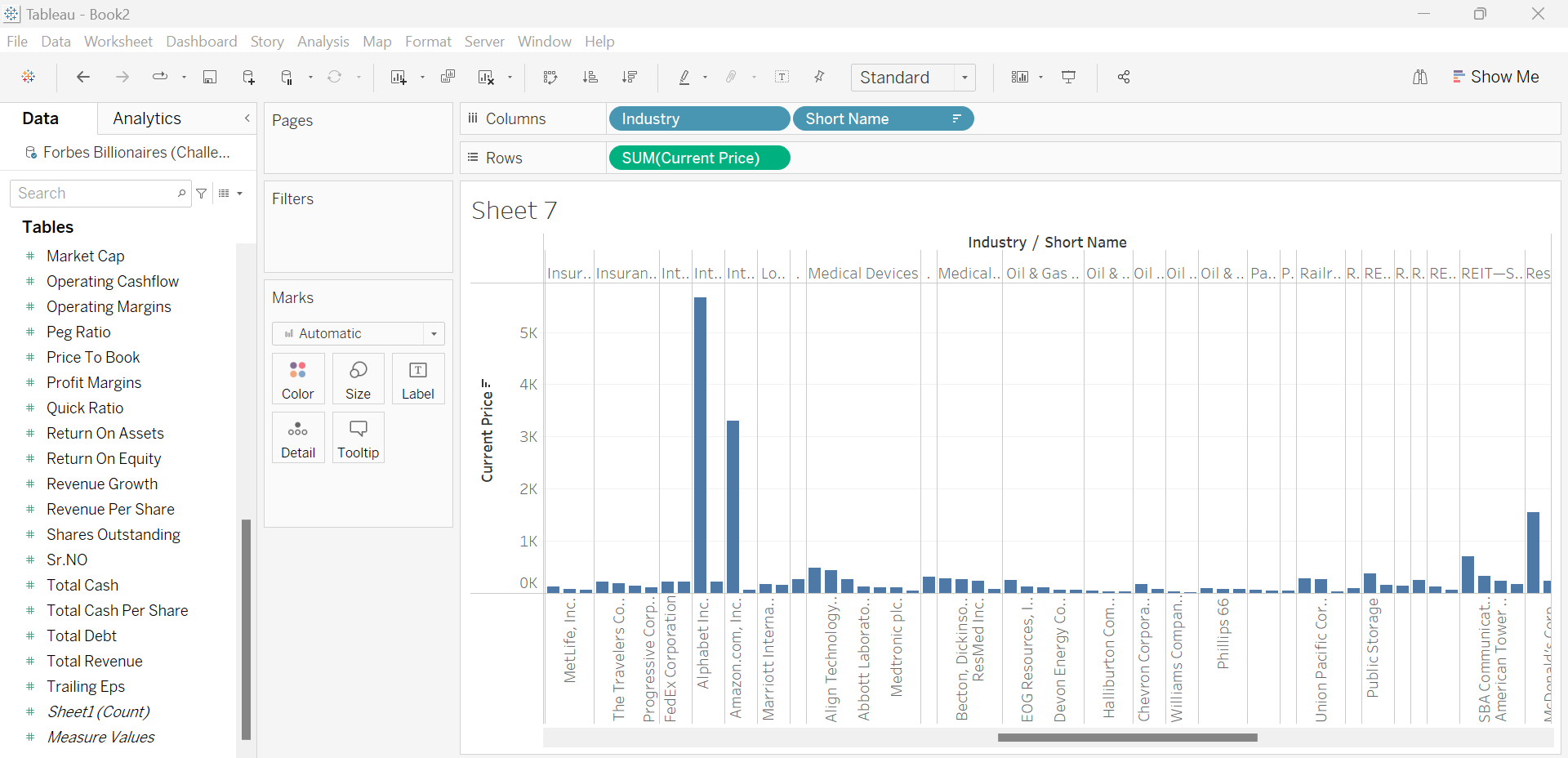Switch to the Analytics tab

(x=147, y=118)
